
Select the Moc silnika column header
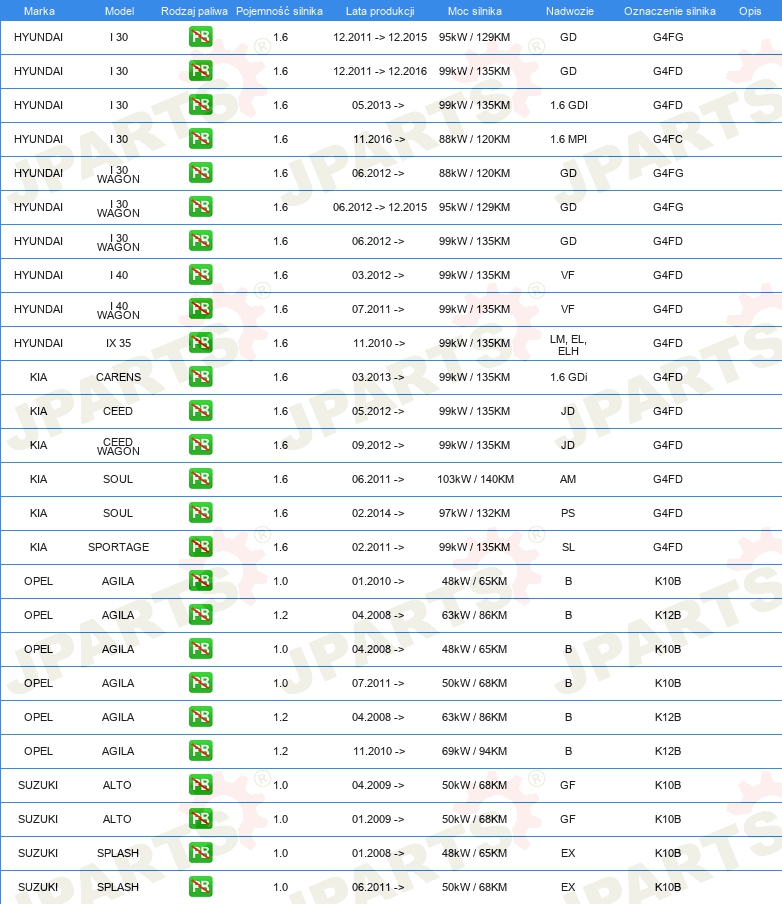click(475, 11)
